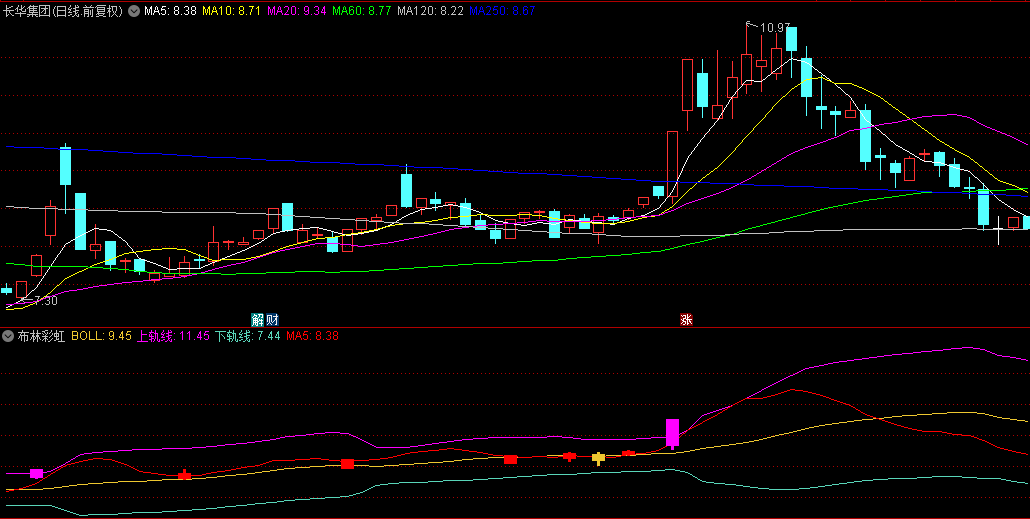Open the main chart indicator dropdown arrow
The width and height of the screenshot is (1030, 519).
click(134, 11)
